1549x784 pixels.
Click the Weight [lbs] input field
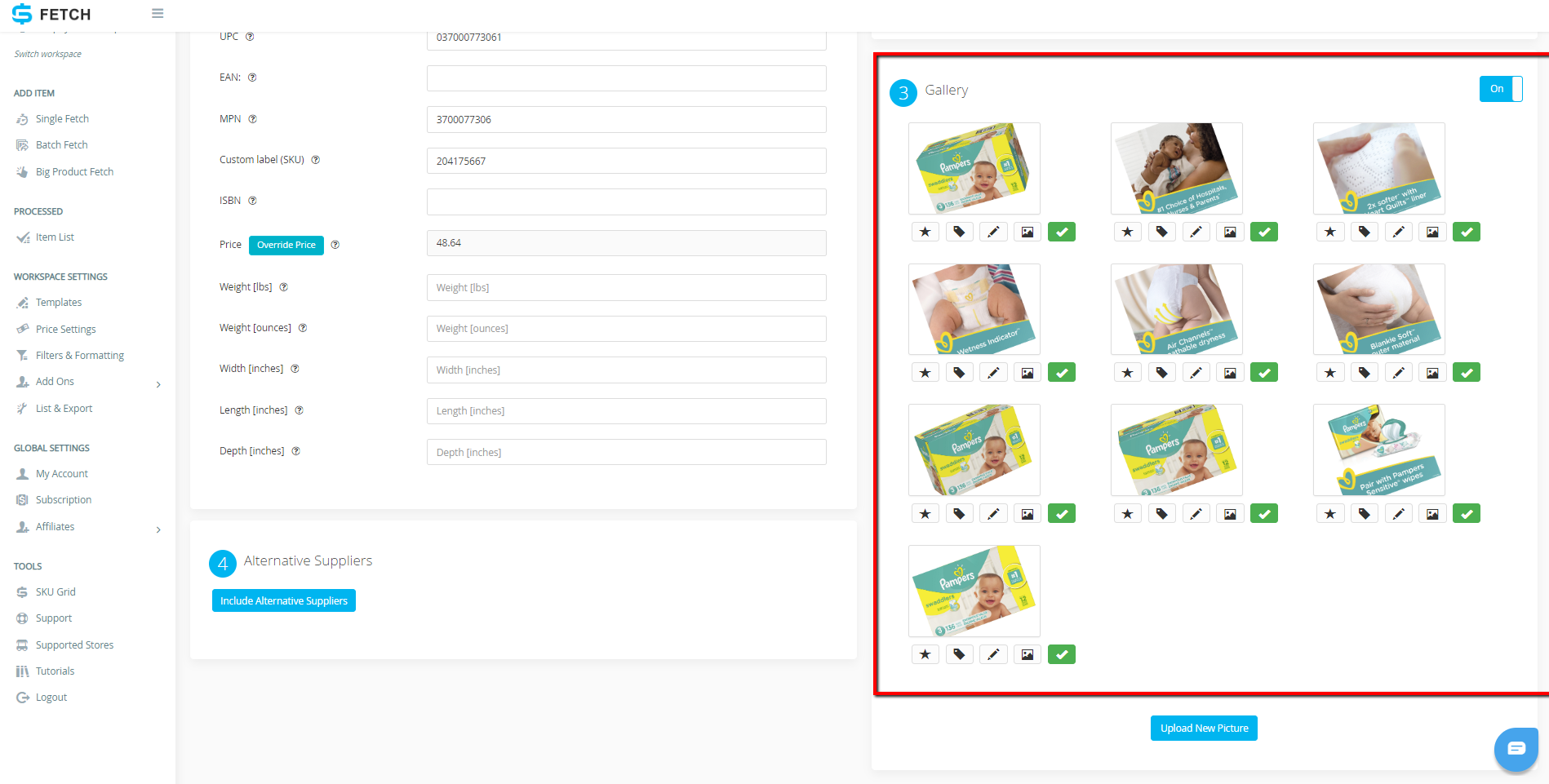[x=627, y=287]
